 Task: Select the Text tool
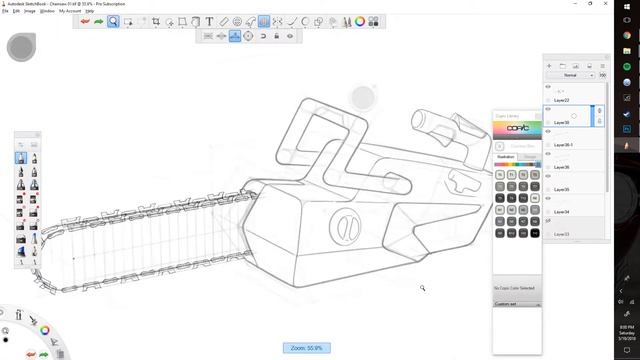(209, 22)
